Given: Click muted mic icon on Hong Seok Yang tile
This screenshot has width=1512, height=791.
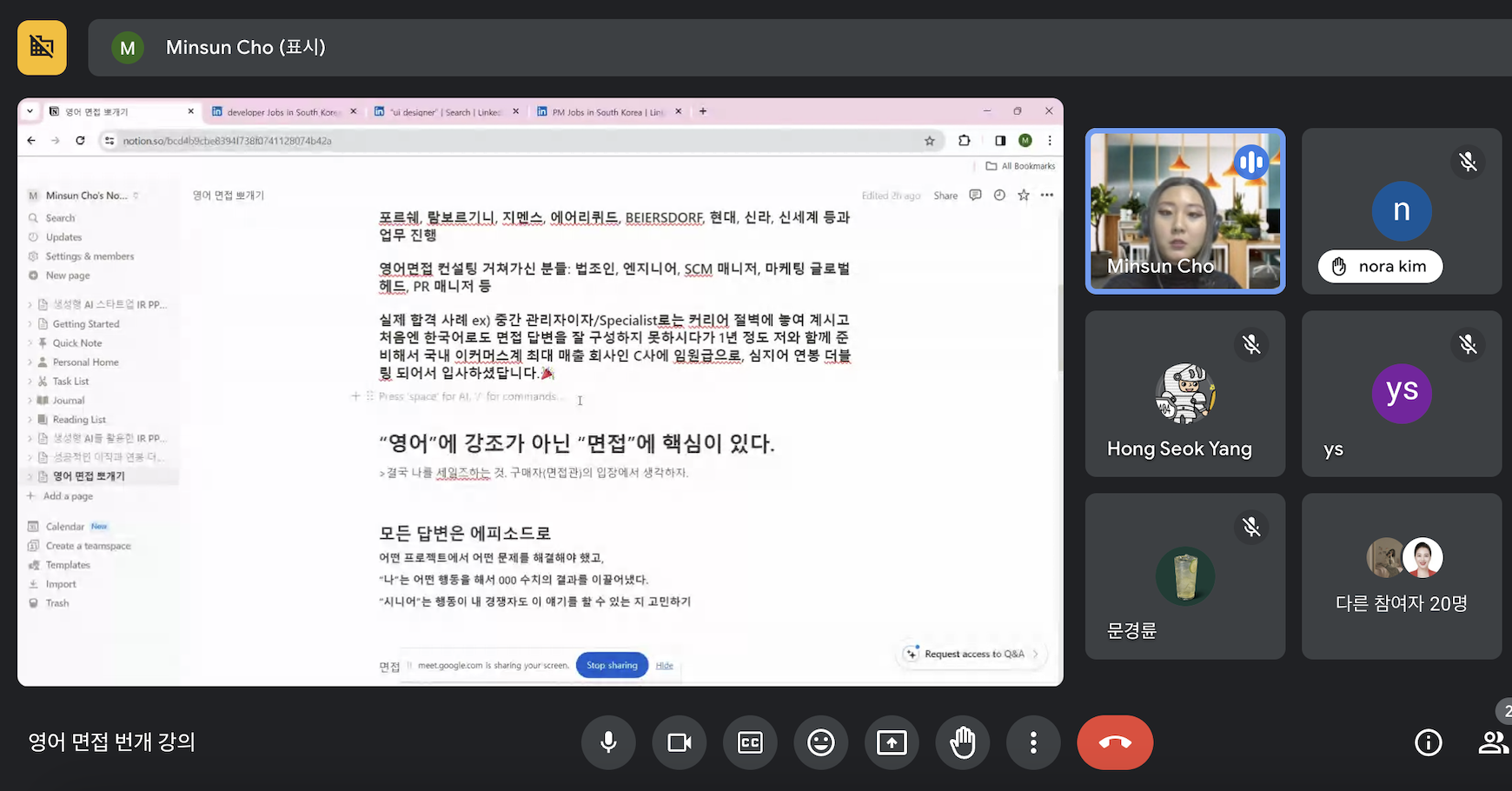Looking at the screenshot, I should coord(1251,344).
